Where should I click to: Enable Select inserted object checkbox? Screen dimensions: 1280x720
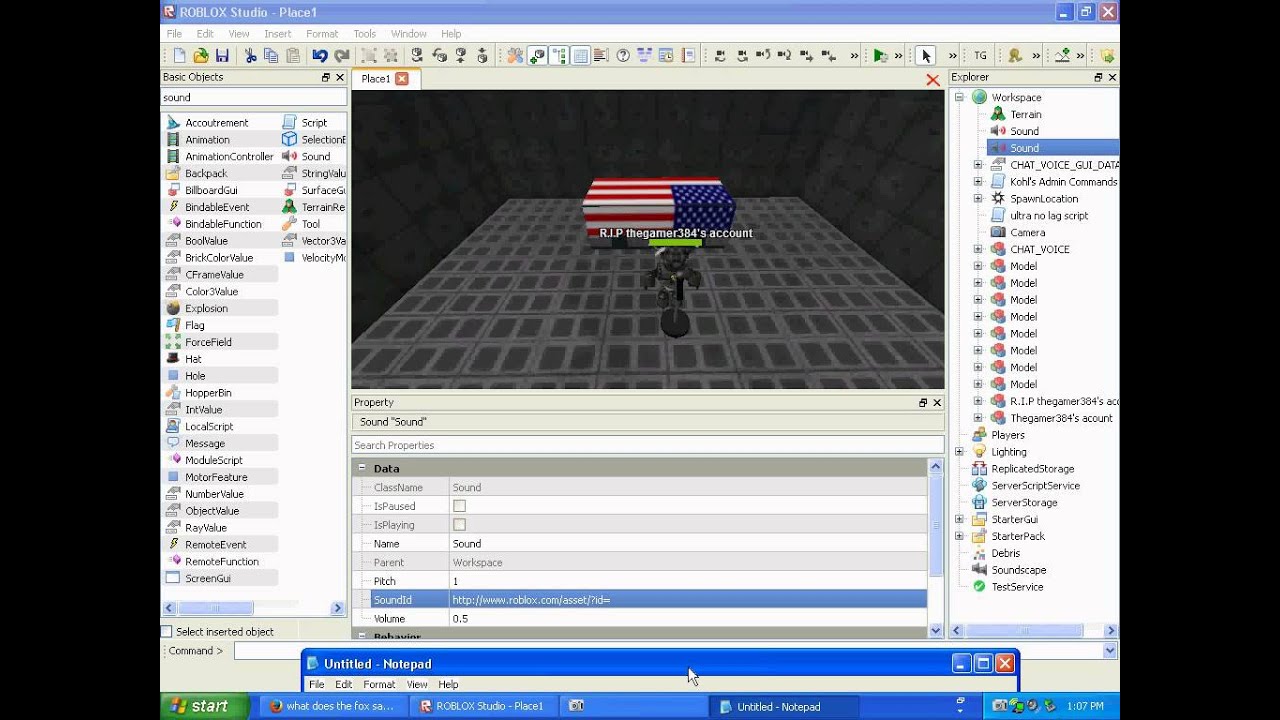(x=167, y=632)
